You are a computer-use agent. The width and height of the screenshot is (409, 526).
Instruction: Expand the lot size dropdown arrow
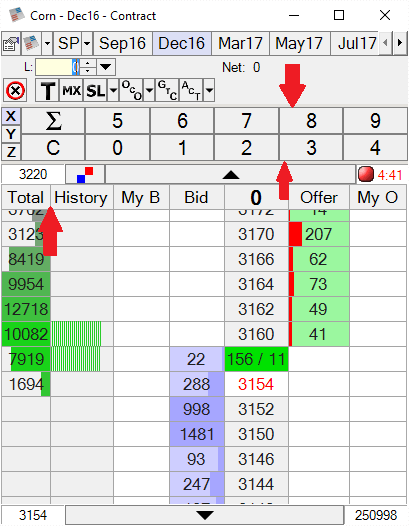(x=106, y=67)
